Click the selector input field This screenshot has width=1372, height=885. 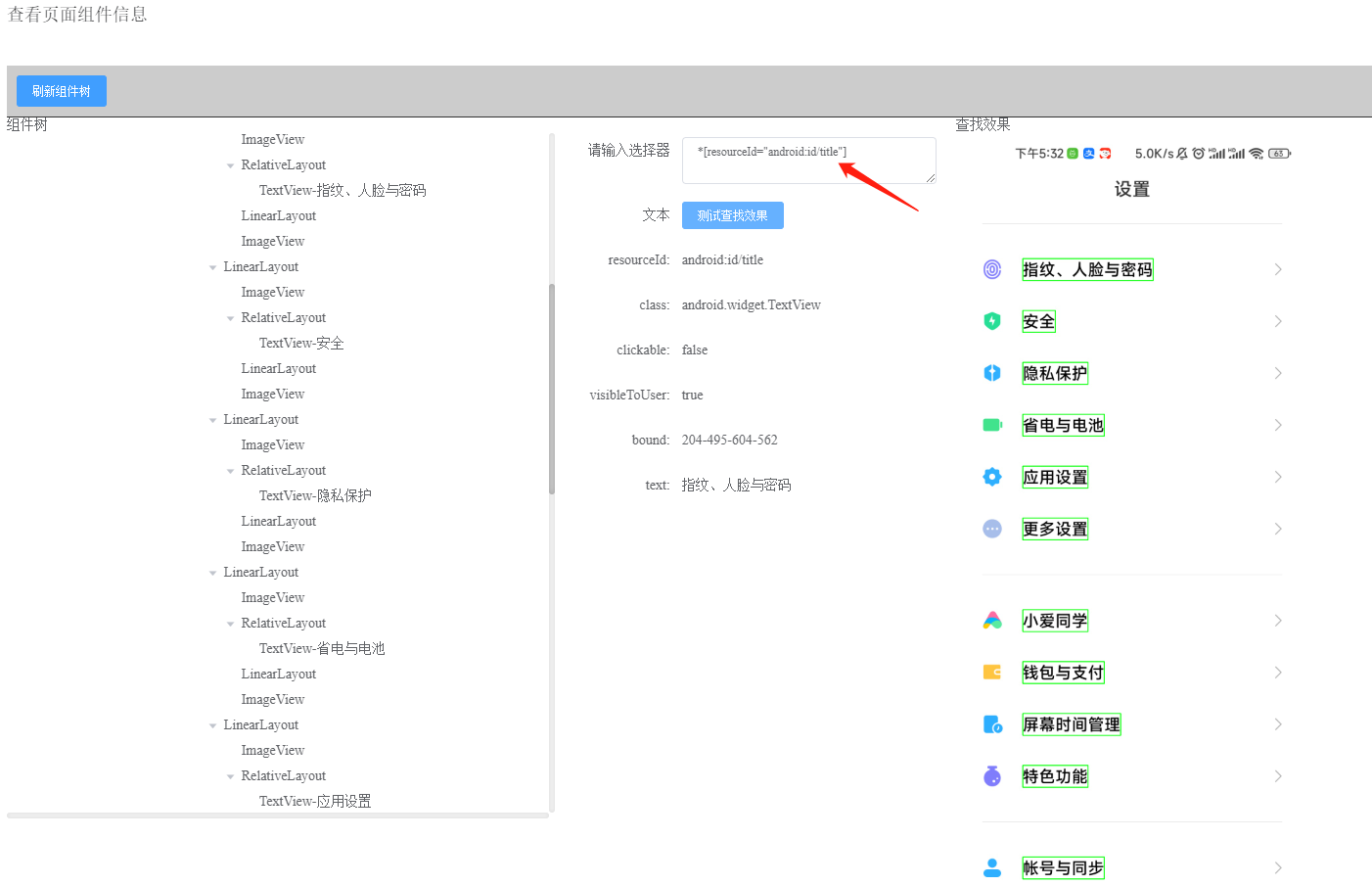(x=808, y=161)
